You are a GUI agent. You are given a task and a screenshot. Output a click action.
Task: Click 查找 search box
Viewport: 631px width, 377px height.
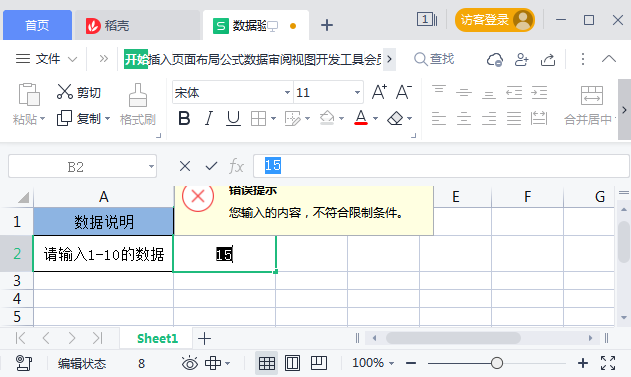pos(434,59)
